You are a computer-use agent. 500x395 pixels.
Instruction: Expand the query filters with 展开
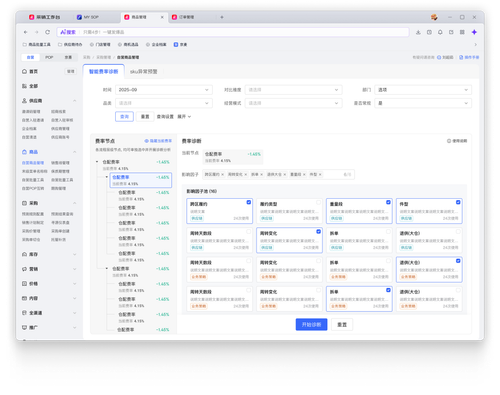[x=184, y=117]
